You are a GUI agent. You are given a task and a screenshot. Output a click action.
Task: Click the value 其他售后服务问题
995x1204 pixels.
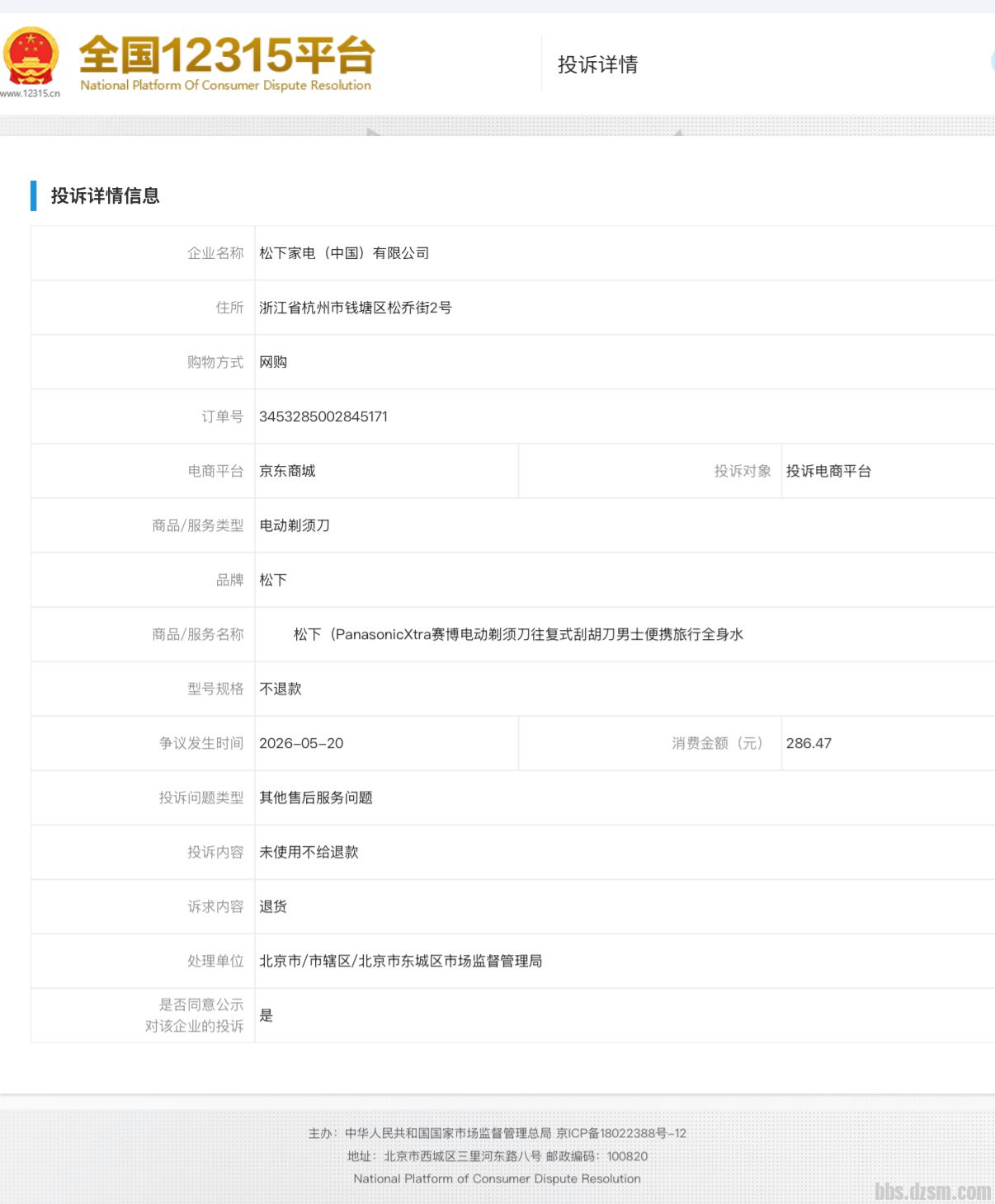316,797
